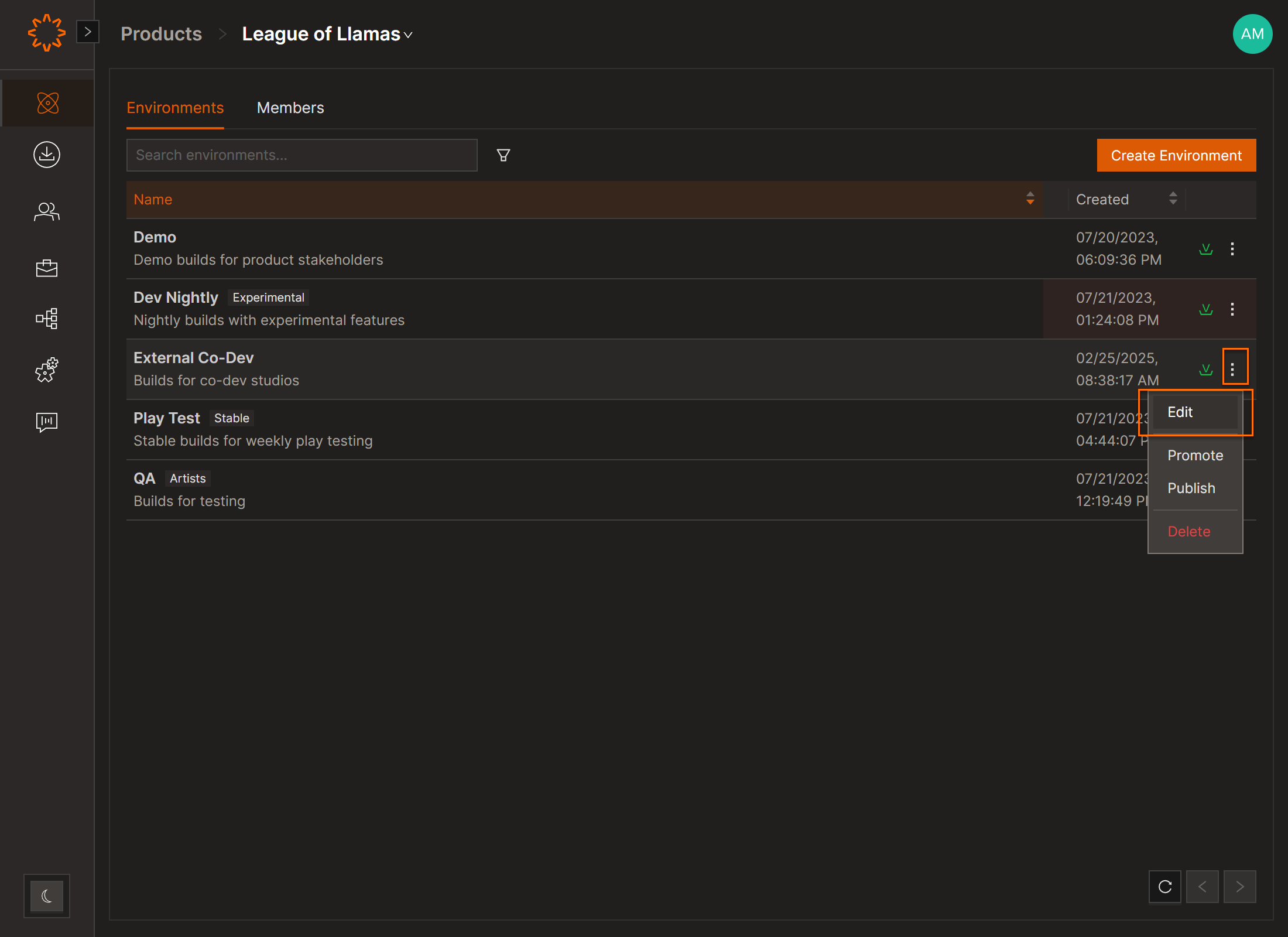Screen dimensions: 1288x937
Task: Focus the Search environments input field
Action: pos(302,155)
